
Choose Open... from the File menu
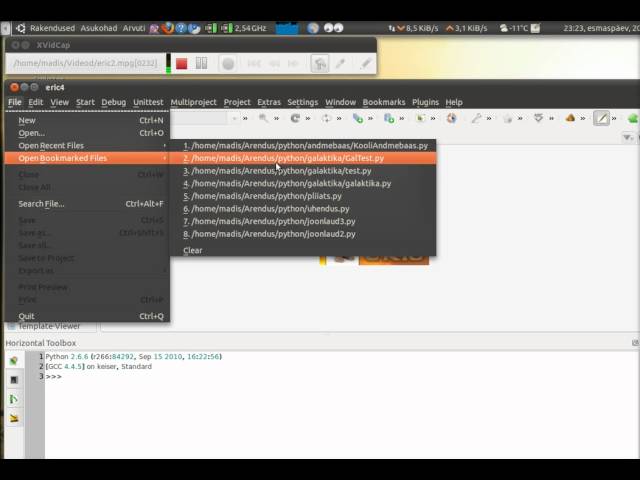[87, 133]
